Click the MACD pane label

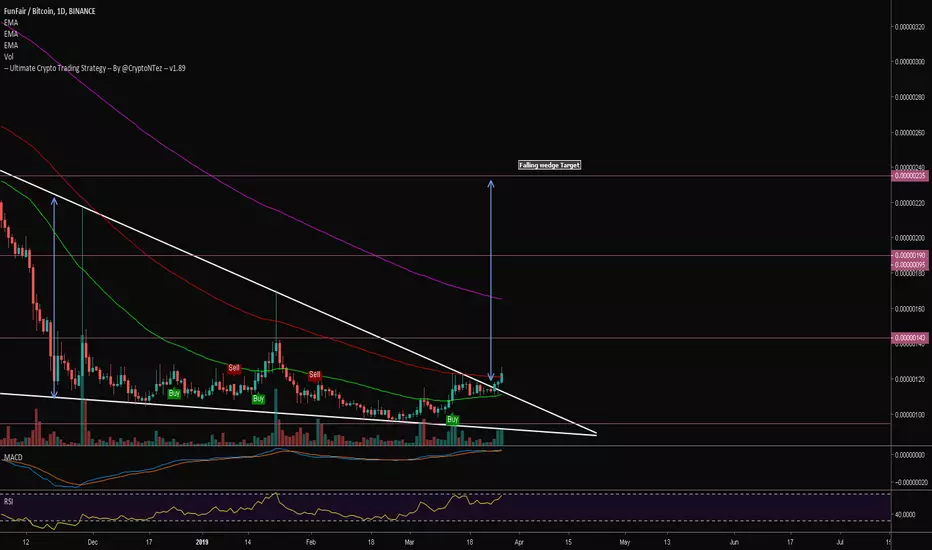[x=13, y=457]
